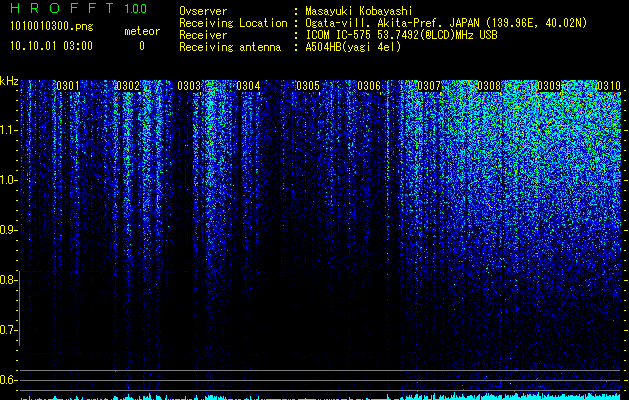Image resolution: width=629 pixels, height=400 pixels.
Task: Click the 0.6 kHz axis label
Action: 8,380
